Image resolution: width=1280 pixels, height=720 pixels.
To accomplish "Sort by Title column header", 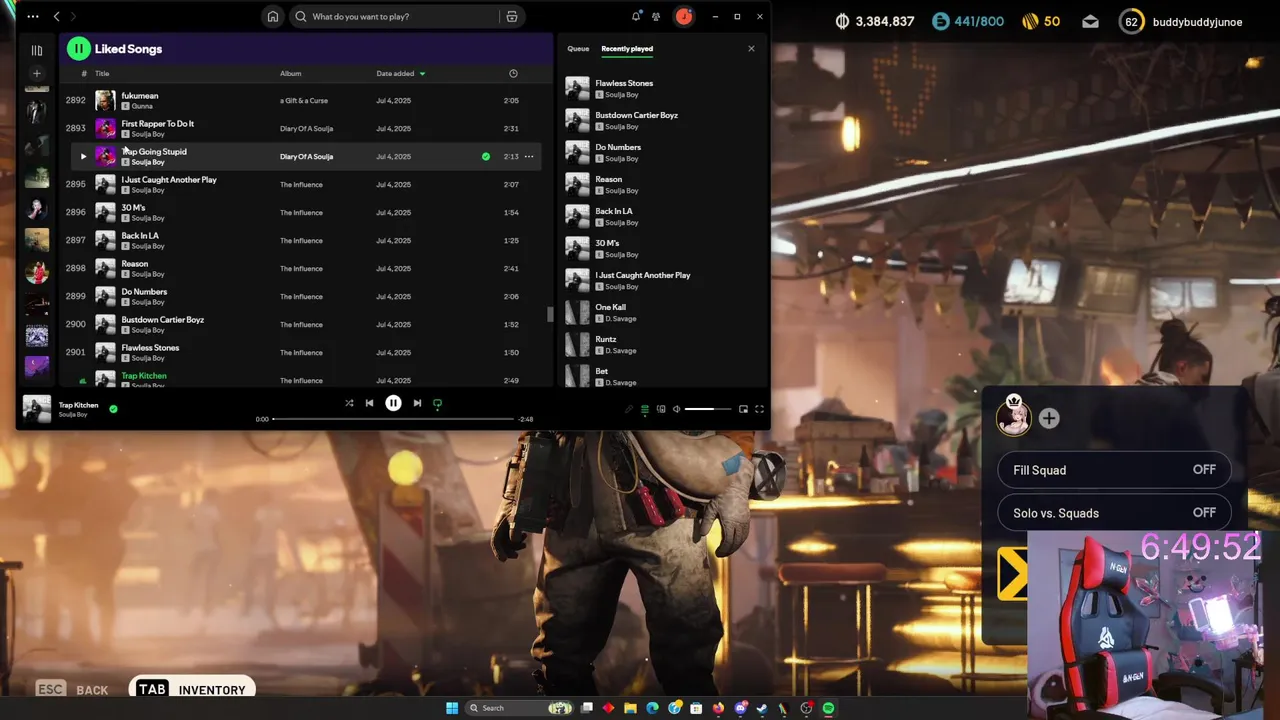I will (x=102, y=73).
